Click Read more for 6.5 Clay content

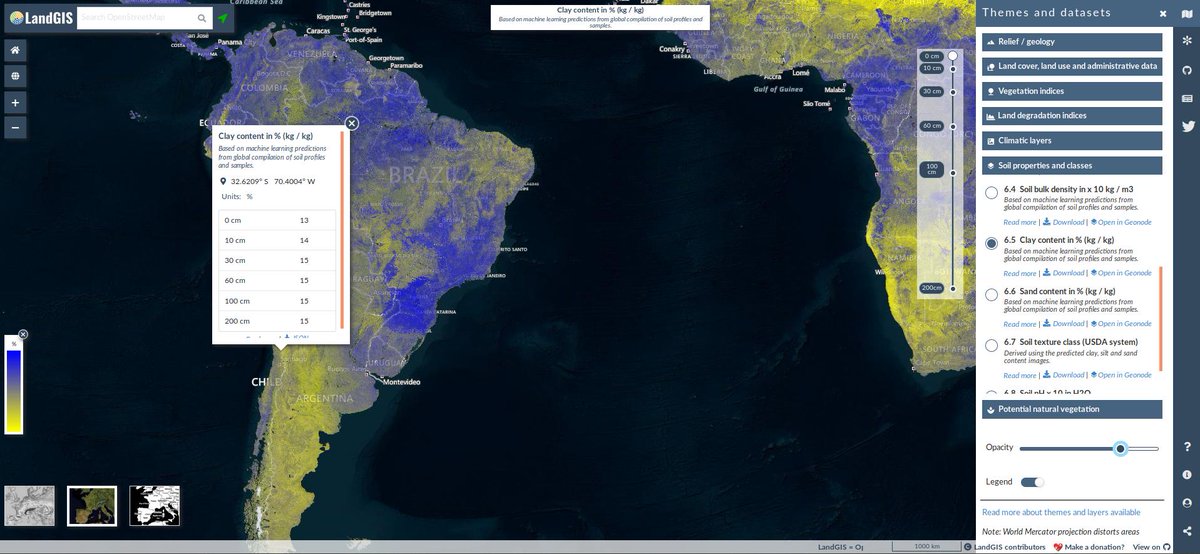[1020, 273]
